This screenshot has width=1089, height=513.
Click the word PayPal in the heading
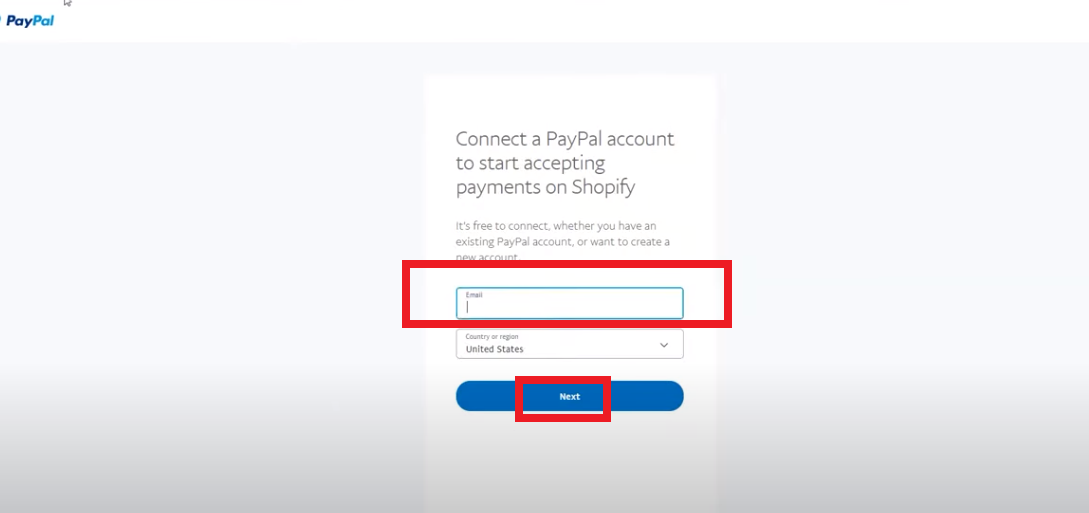point(574,139)
